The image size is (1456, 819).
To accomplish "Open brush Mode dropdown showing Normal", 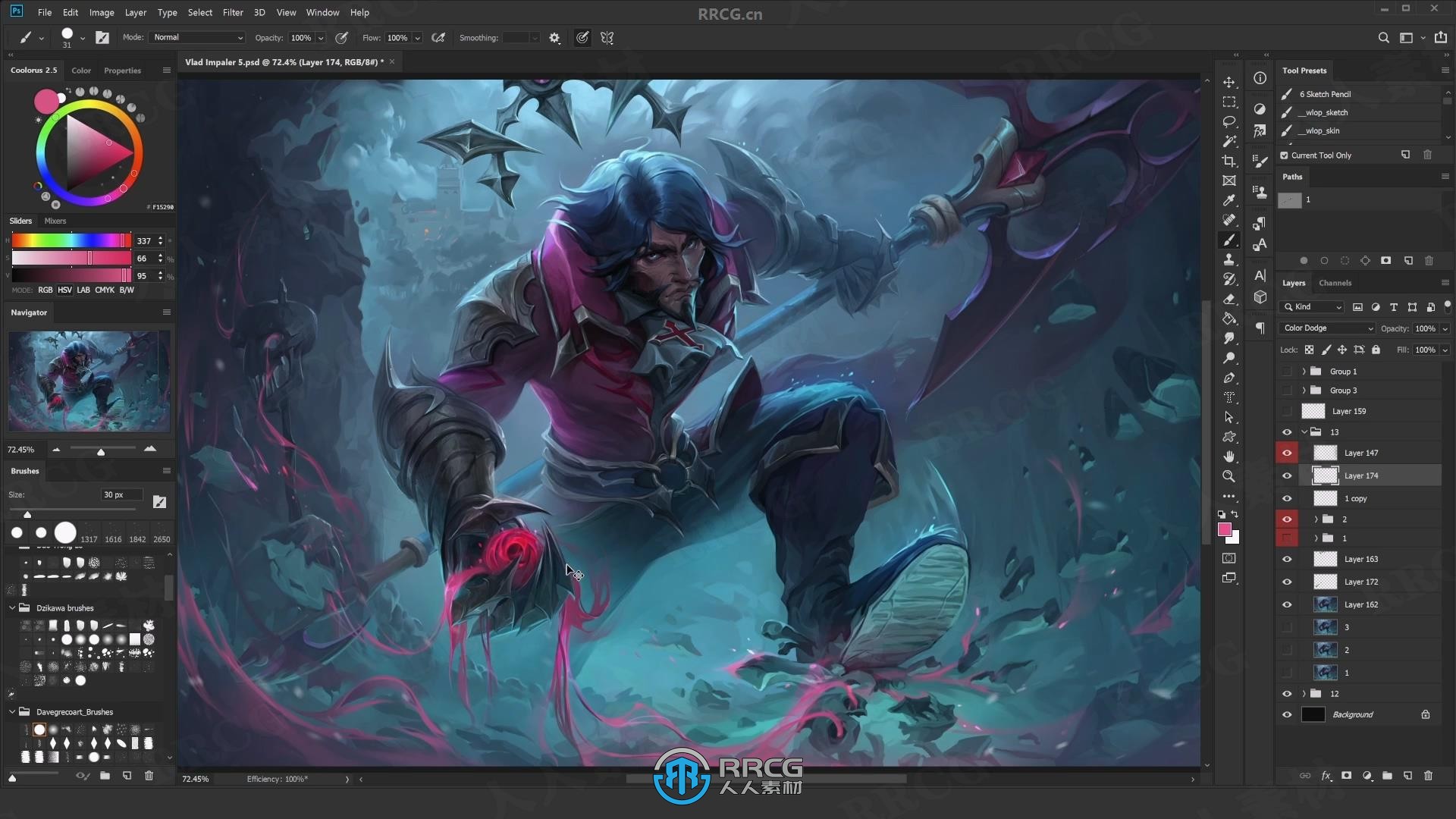I will [197, 37].
